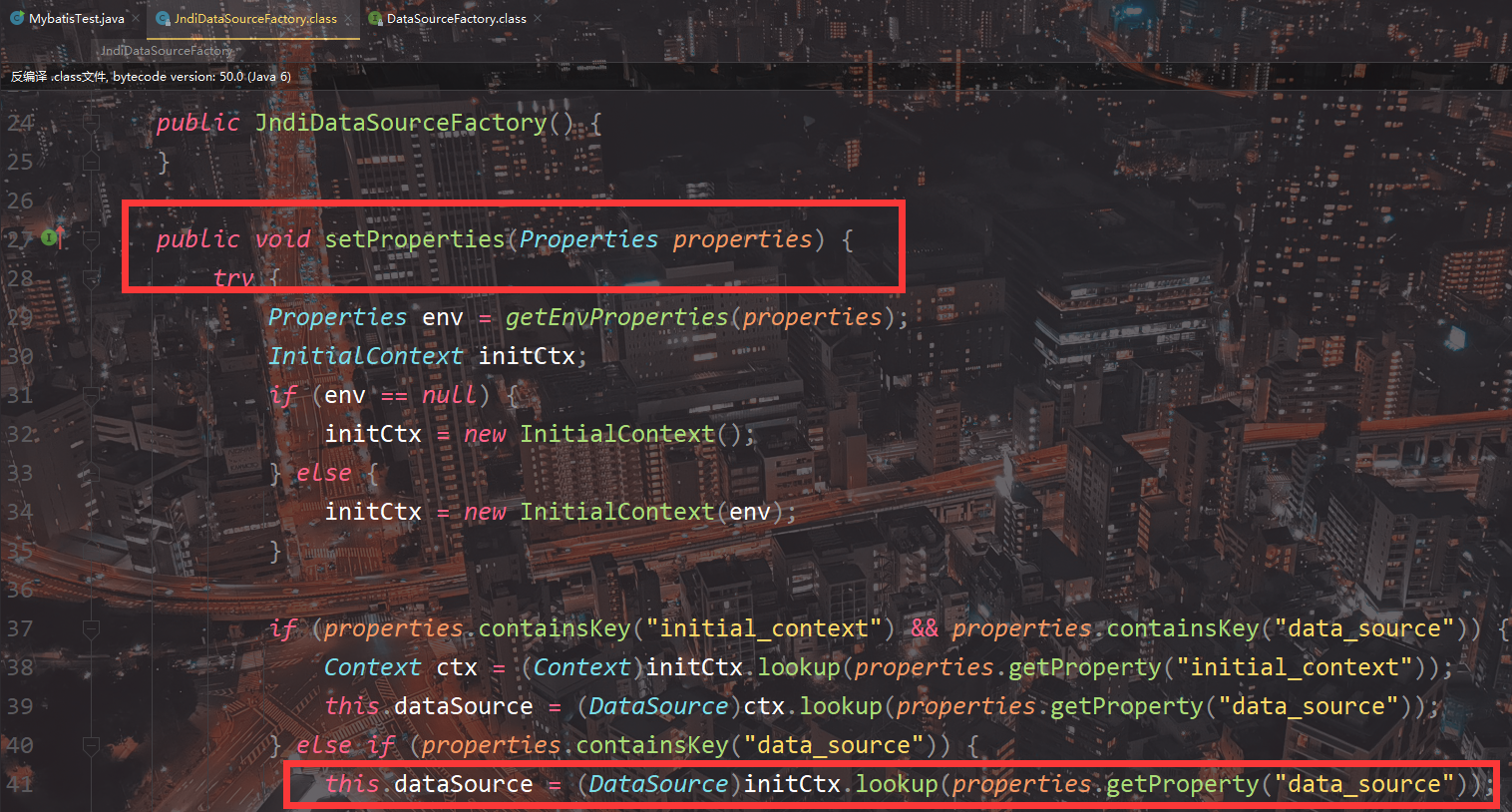The width and height of the screenshot is (1512, 812).
Task: Switch to the DataSourceFactory.class tab
Action: pyautogui.click(x=455, y=17)
